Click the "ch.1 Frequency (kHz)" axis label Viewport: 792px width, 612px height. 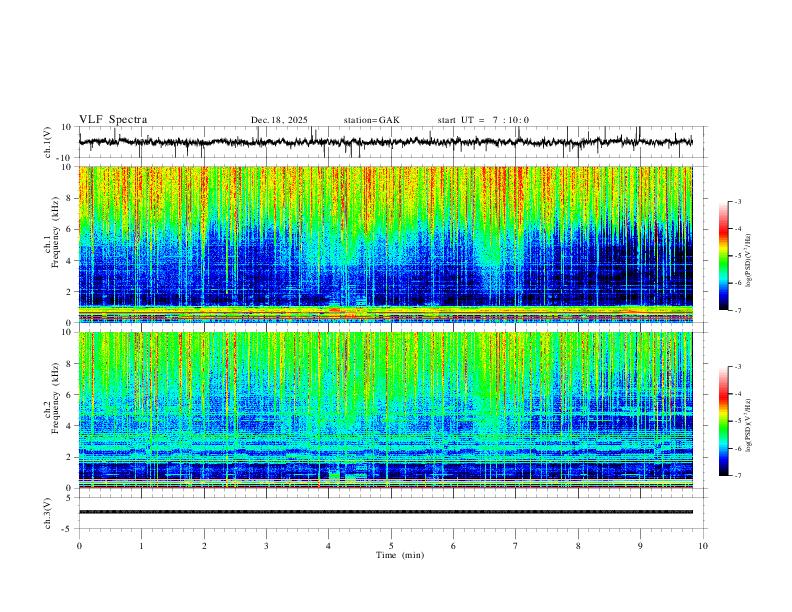point(52,232)
